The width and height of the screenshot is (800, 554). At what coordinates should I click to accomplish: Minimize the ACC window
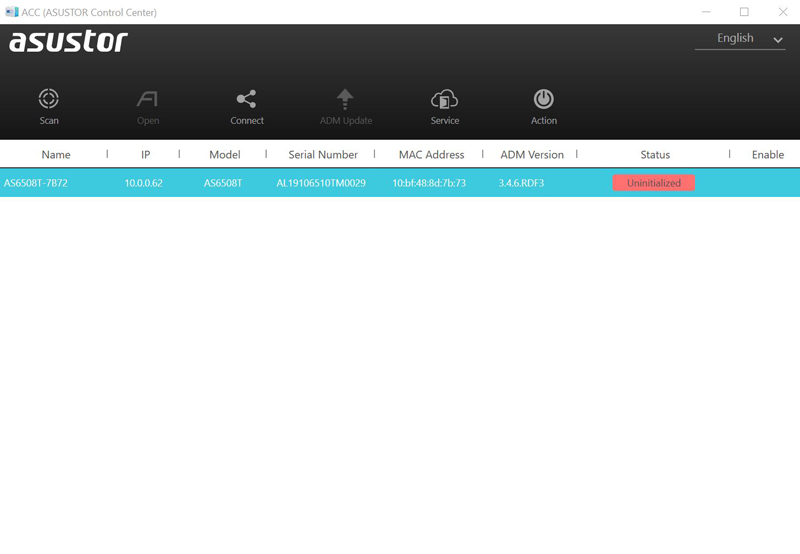point(706,12)
